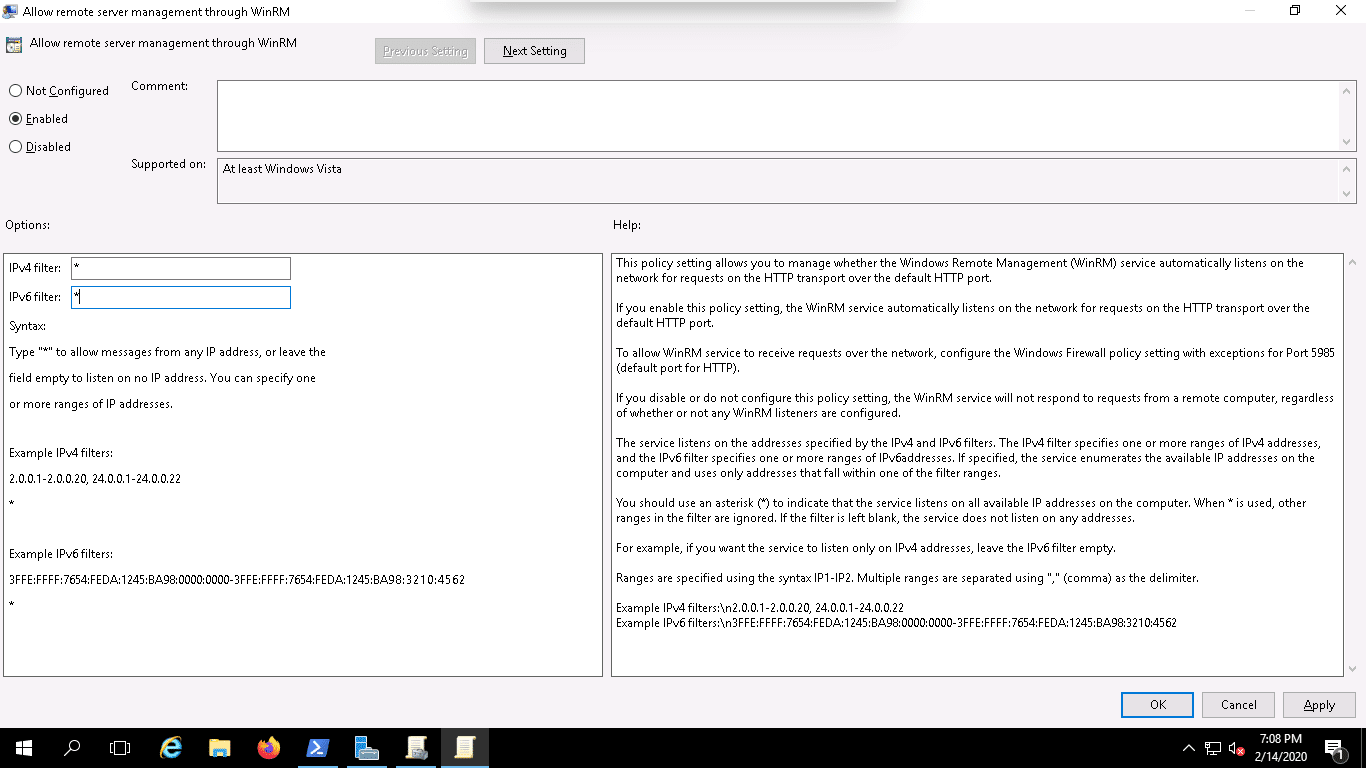Close the WinRM policy window
This screenshot has width=1366, height=768.
(1341, 11)
